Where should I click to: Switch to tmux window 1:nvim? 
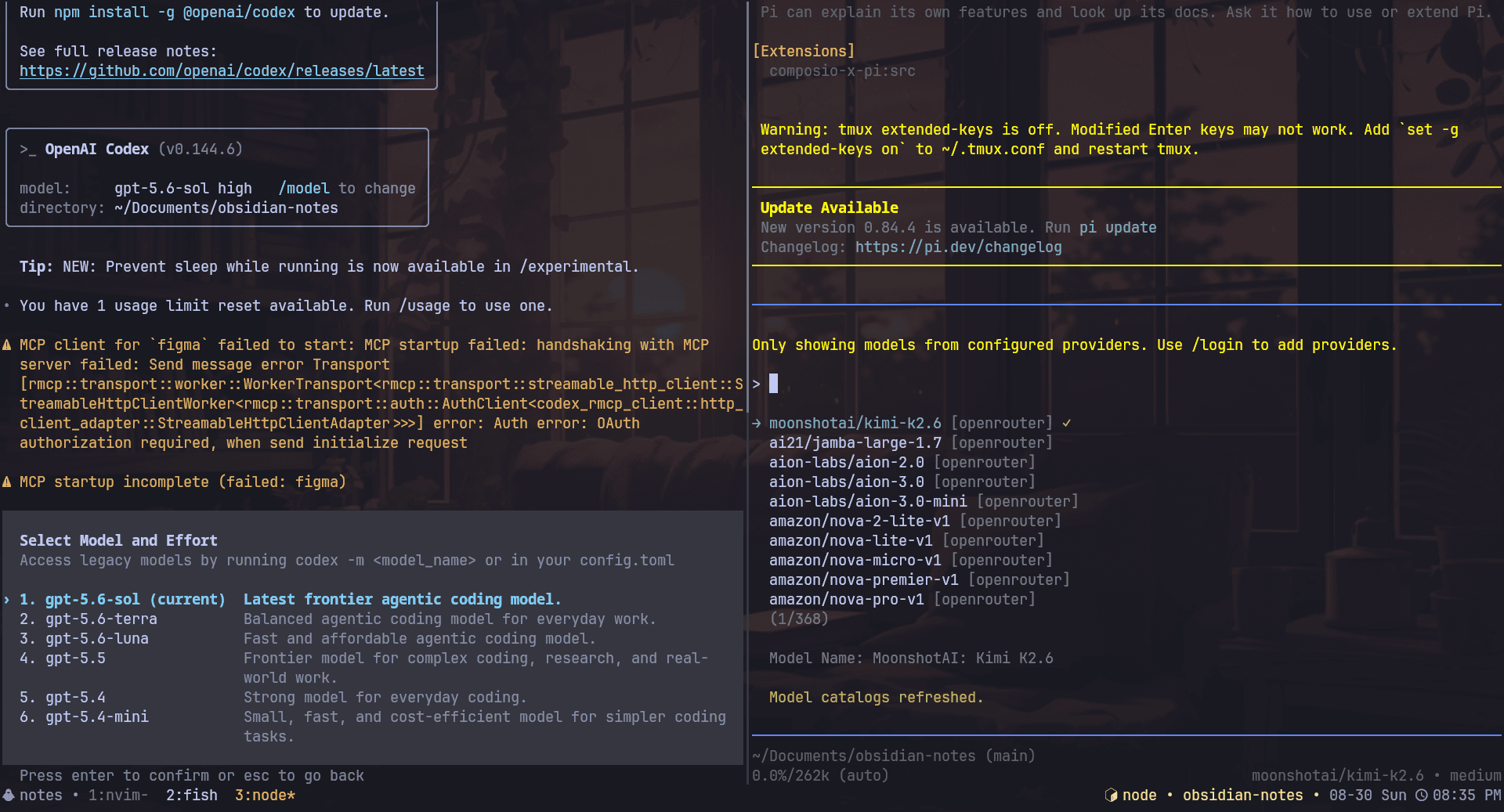pos(118,796)
